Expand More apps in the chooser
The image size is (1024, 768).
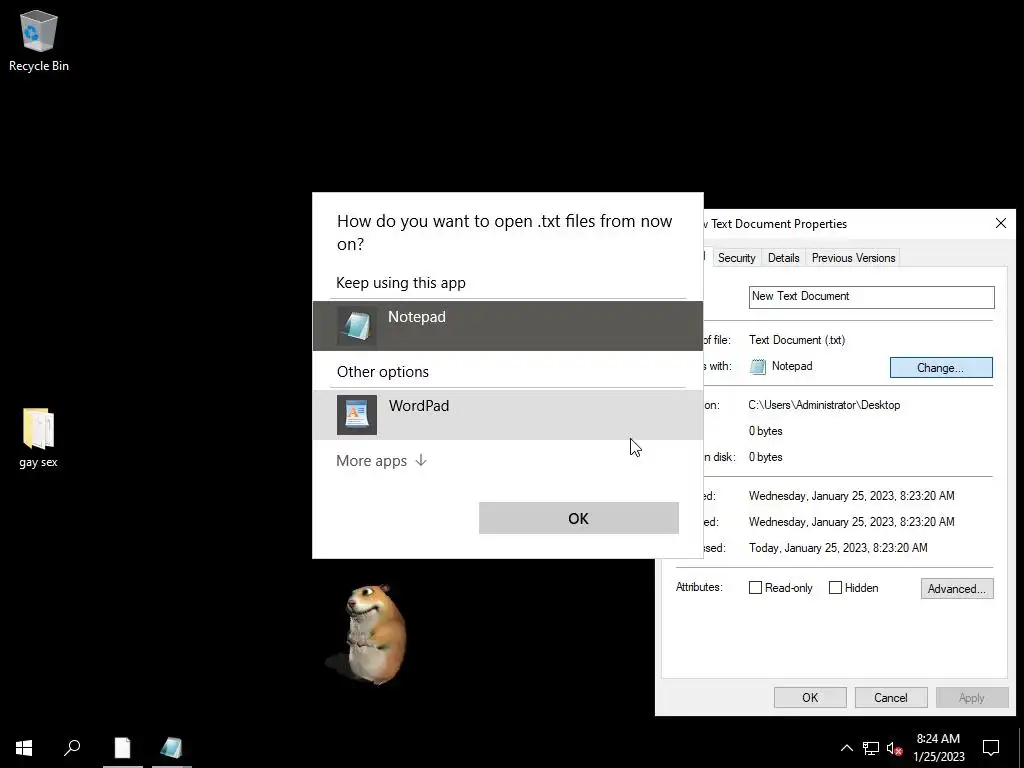[x=381, y=461]
